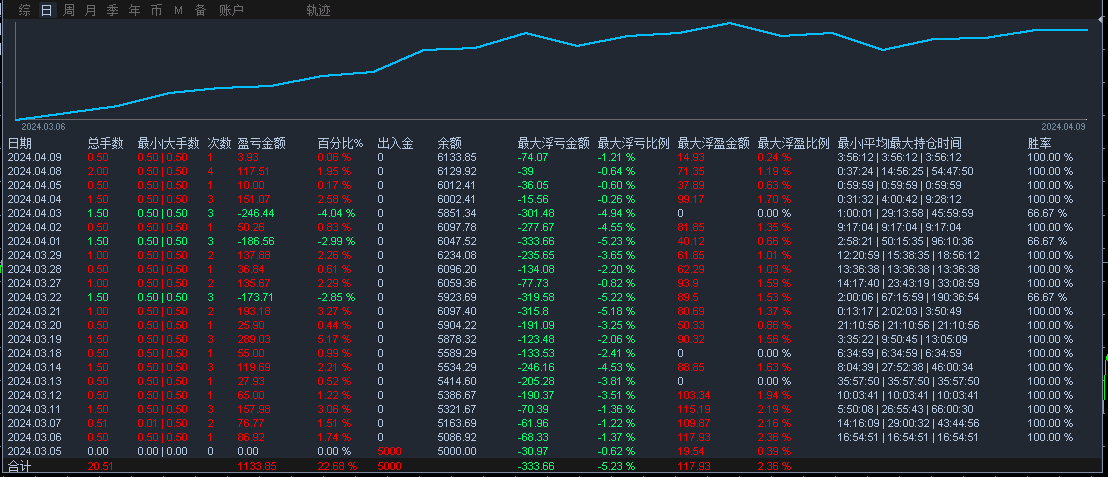Select the 2024.03.21 date row
The width and height of the screenshot is (1108, 477).
35,311
